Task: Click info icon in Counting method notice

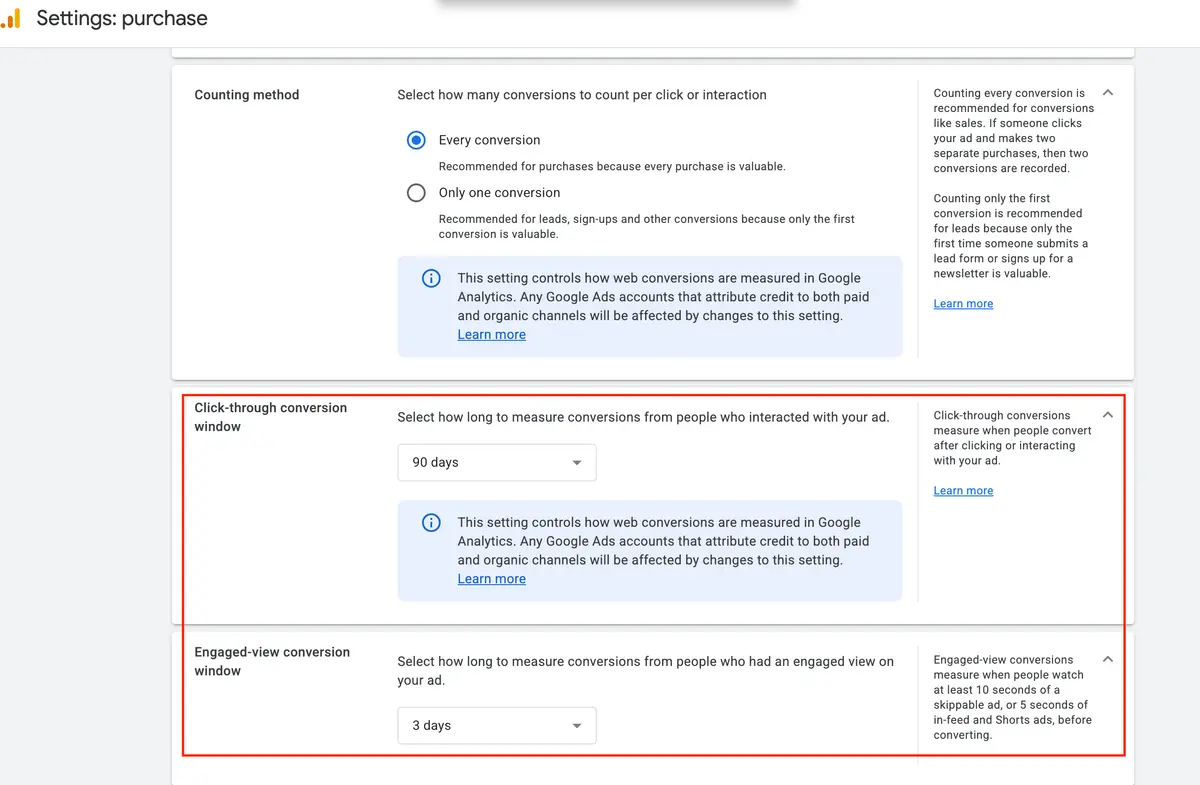Action: (431, 279)
